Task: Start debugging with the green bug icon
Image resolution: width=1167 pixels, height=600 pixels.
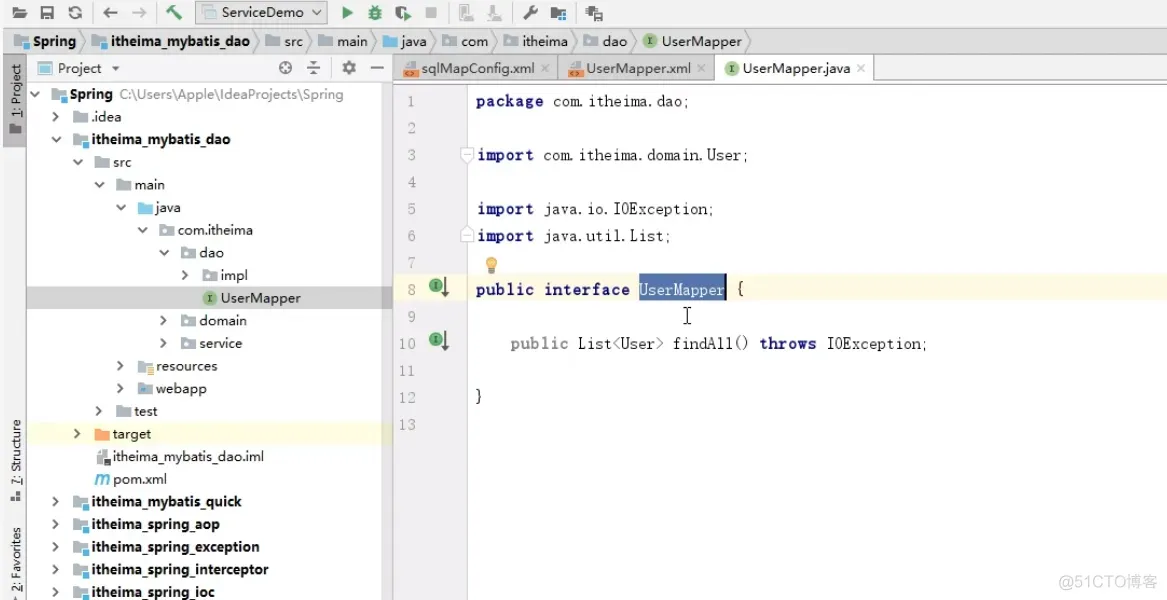Action: pyautogui.click(x=375, y=13)
